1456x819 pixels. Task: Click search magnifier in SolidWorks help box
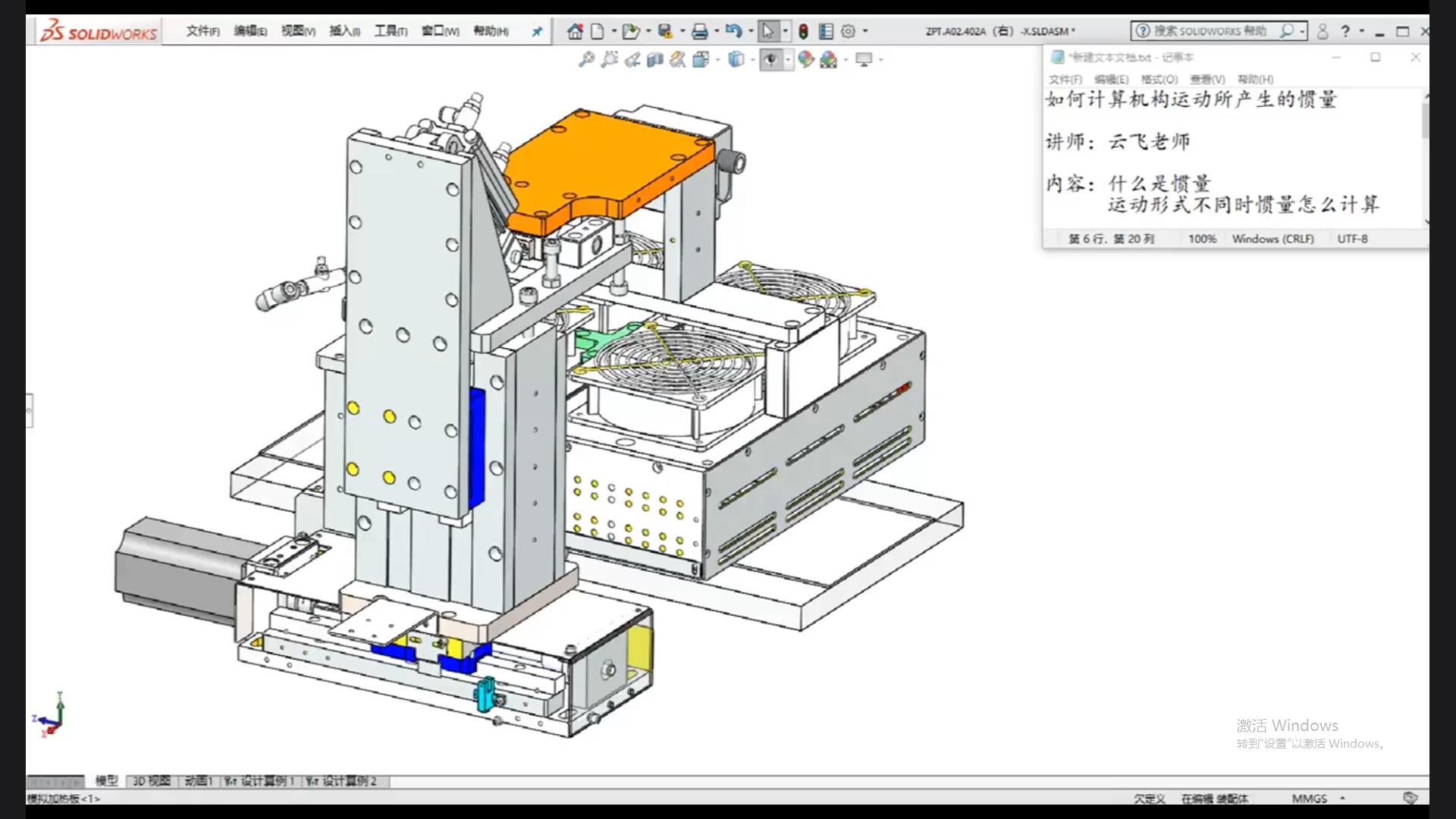pyautogui.click(x=1287, y=31)
